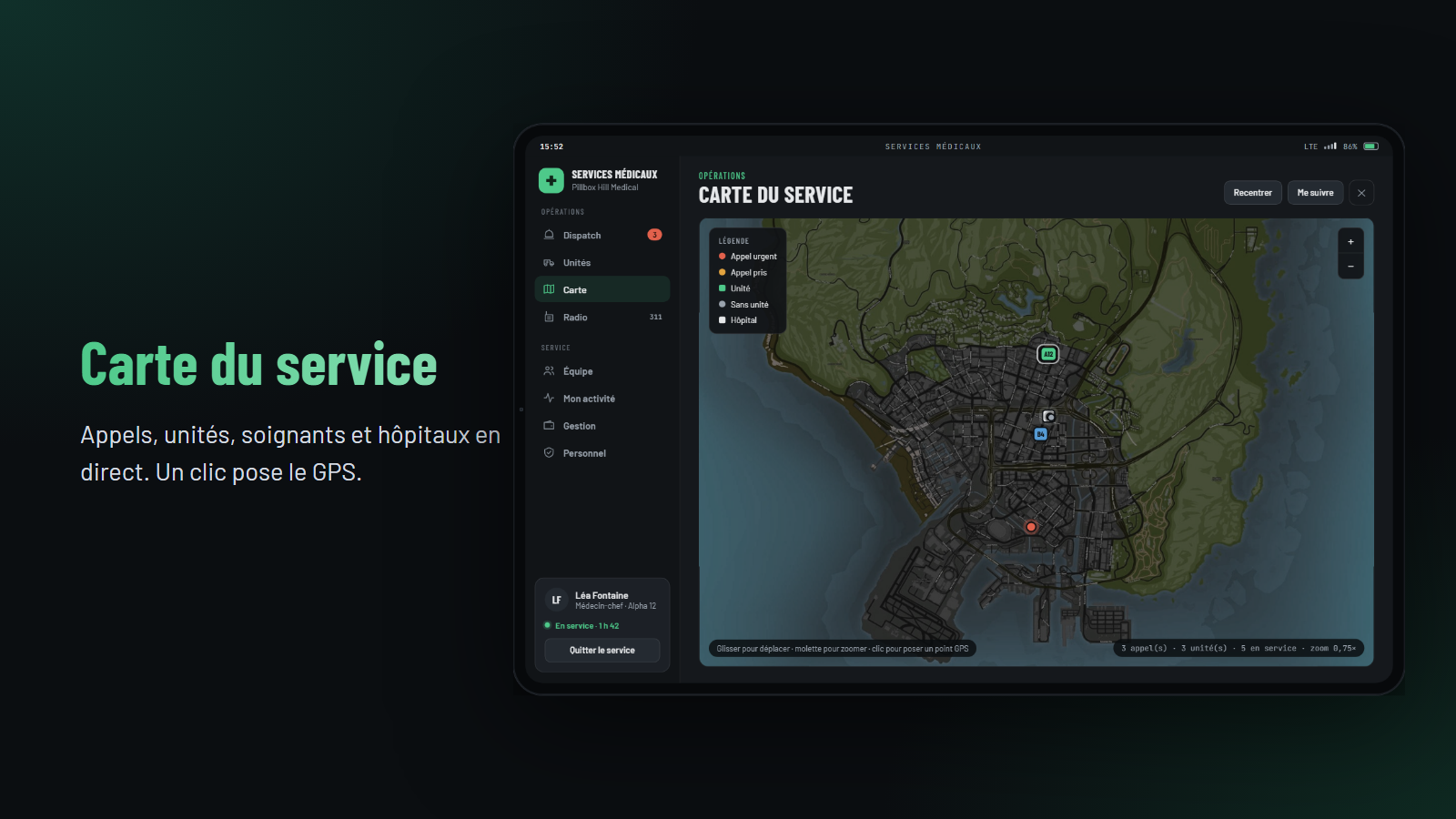Select the A12 unit marker on map

[x=1048, y=354]
